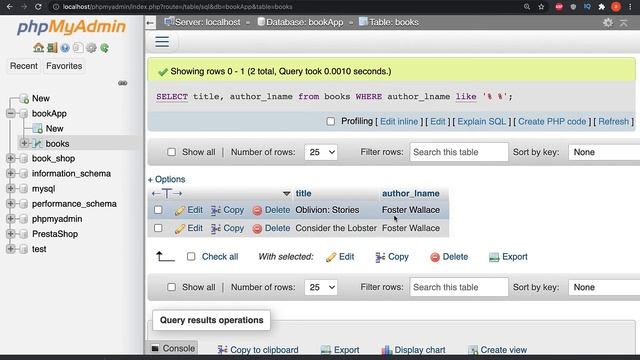The width and height of the screenshot is (640, 360).
Task: Open the hamburger menu
Action: click(162, 42)
